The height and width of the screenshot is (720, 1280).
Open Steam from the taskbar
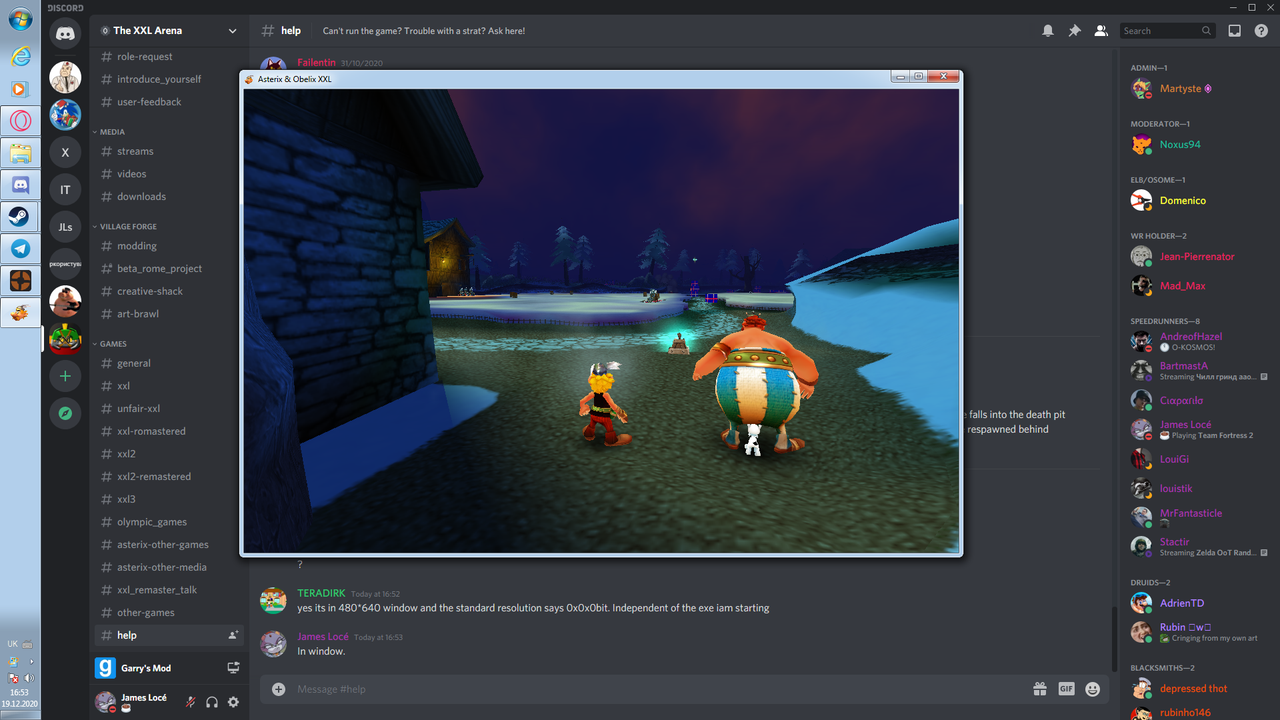point(20,216)
